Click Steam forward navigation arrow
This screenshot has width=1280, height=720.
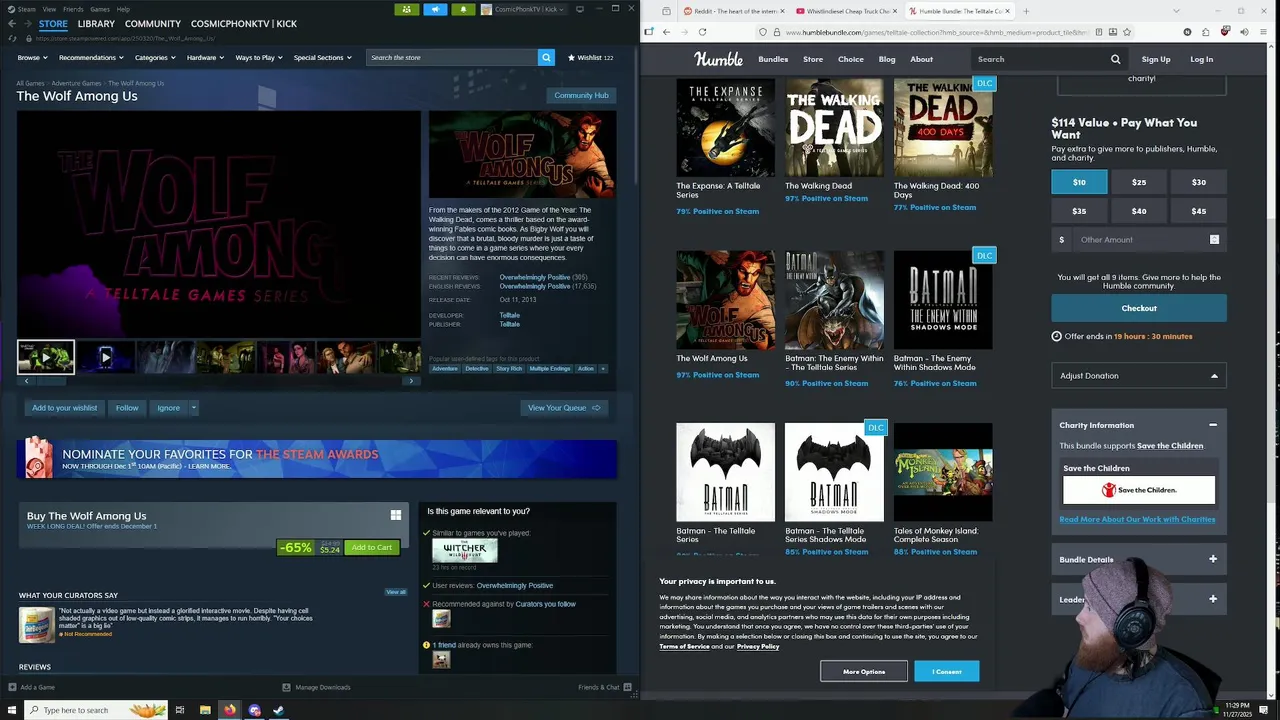click(26, 23)
